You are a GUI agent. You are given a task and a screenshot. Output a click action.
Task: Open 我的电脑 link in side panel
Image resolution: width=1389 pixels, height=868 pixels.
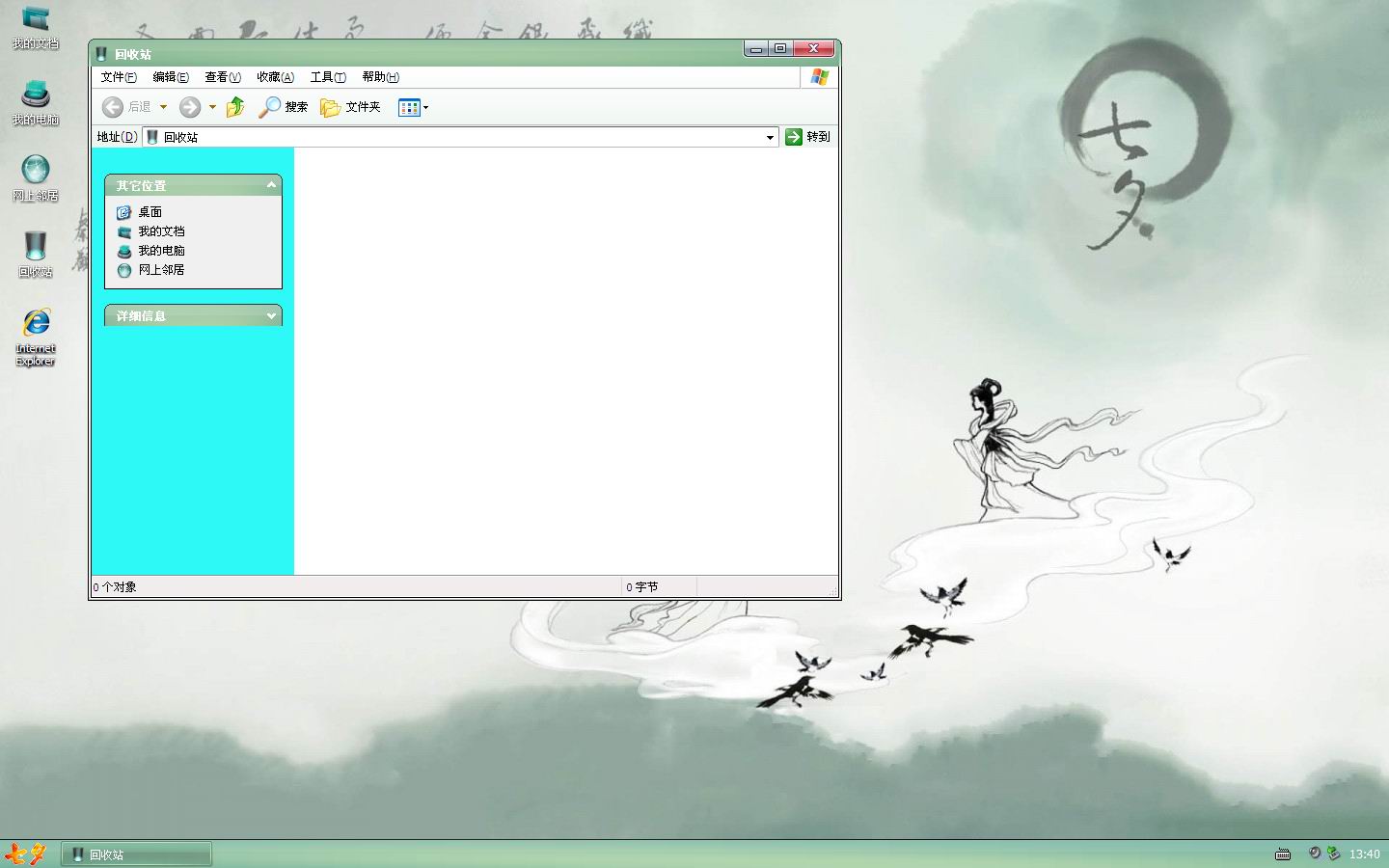pyautogui.click(x=150, y=251)
